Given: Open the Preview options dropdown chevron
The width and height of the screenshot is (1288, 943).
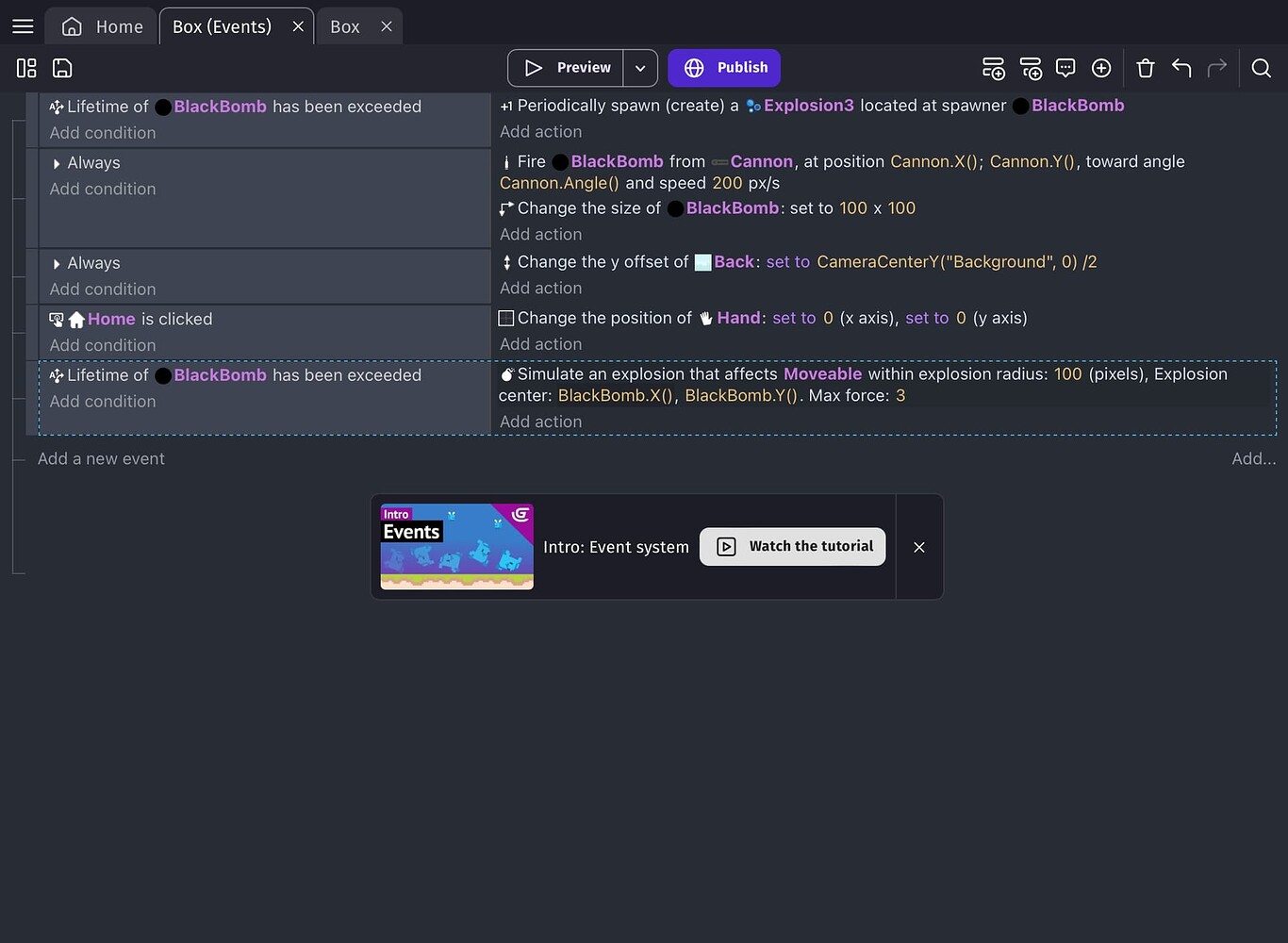Looking at the screenshot, I should [x=640, y=68].
